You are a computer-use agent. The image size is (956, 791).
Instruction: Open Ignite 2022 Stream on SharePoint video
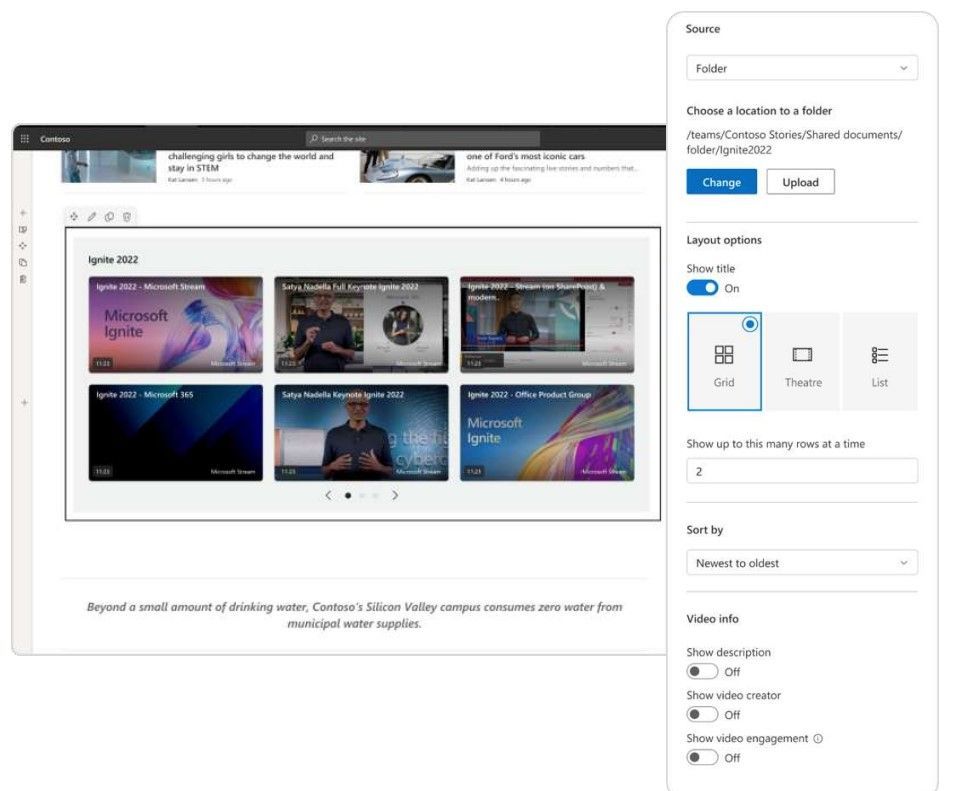(x=547, y=324)
